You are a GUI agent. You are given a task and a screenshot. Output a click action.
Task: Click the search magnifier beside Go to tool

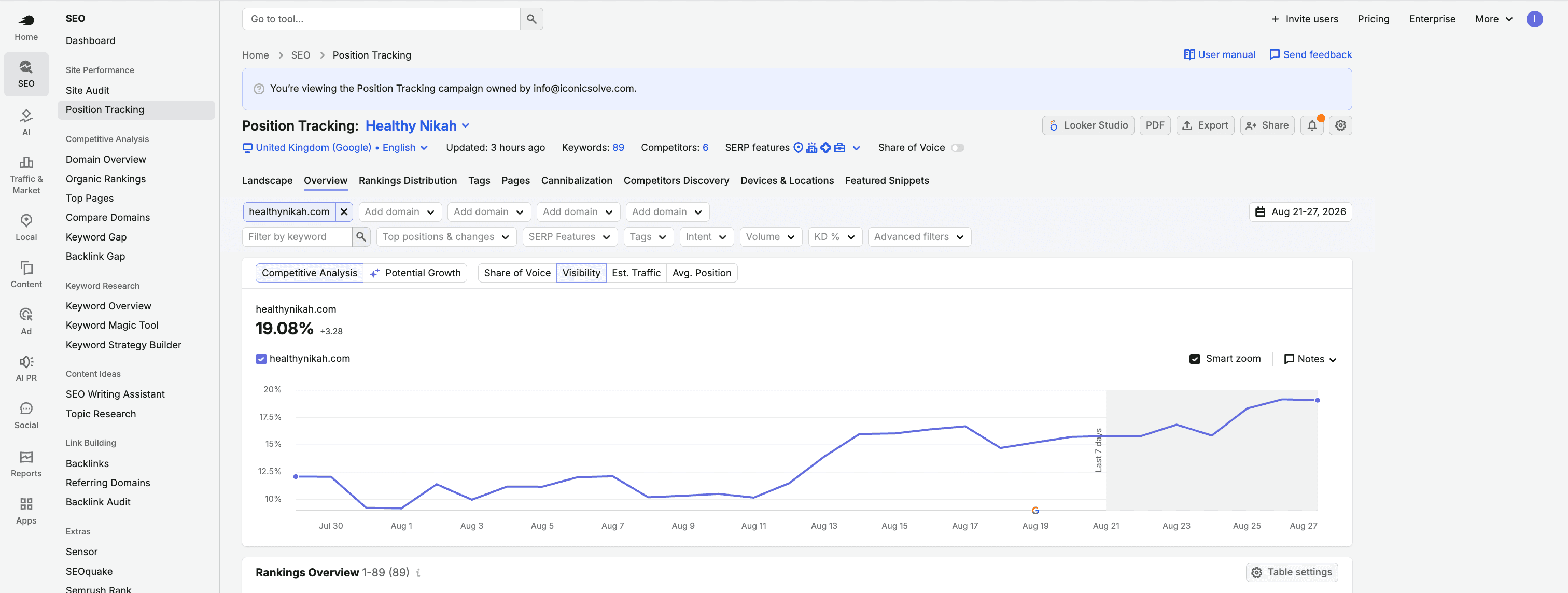click(x=531, y=19)
